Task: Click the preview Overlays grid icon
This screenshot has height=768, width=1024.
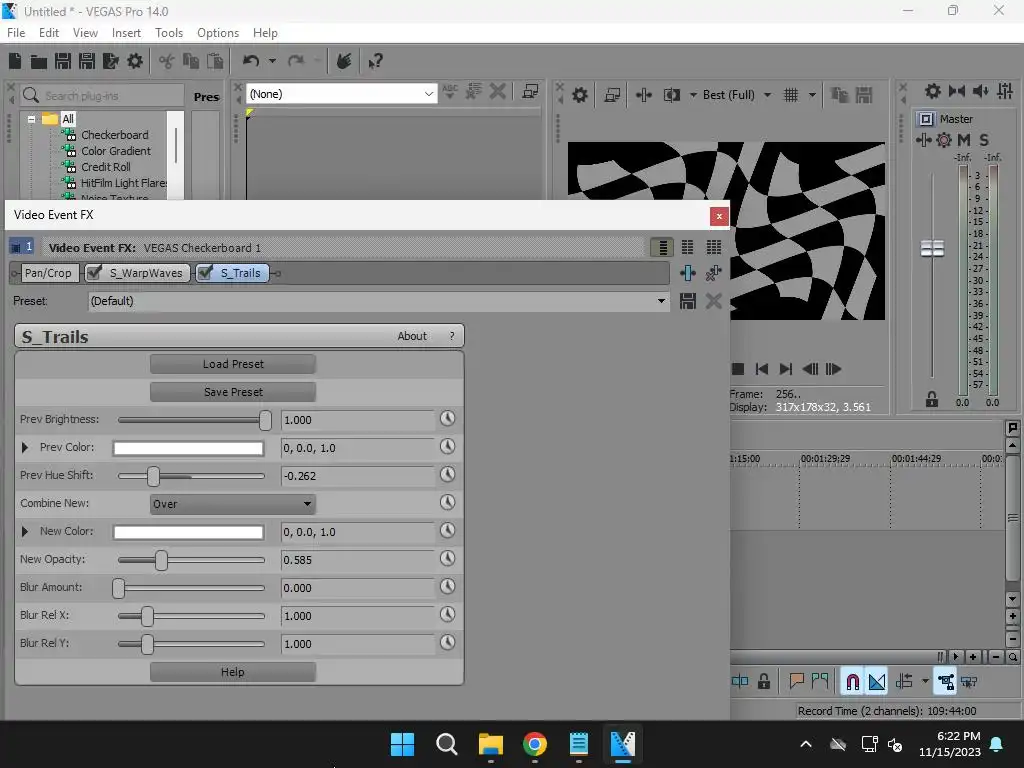Action: coord(791,95)
